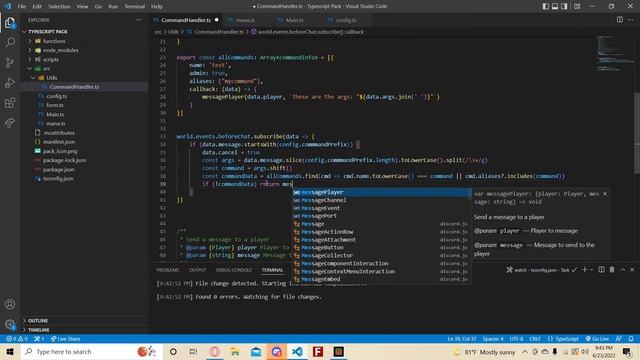Open Source Control view in activity bar
This screenshot has width=640, height=360.
[10, 62]
